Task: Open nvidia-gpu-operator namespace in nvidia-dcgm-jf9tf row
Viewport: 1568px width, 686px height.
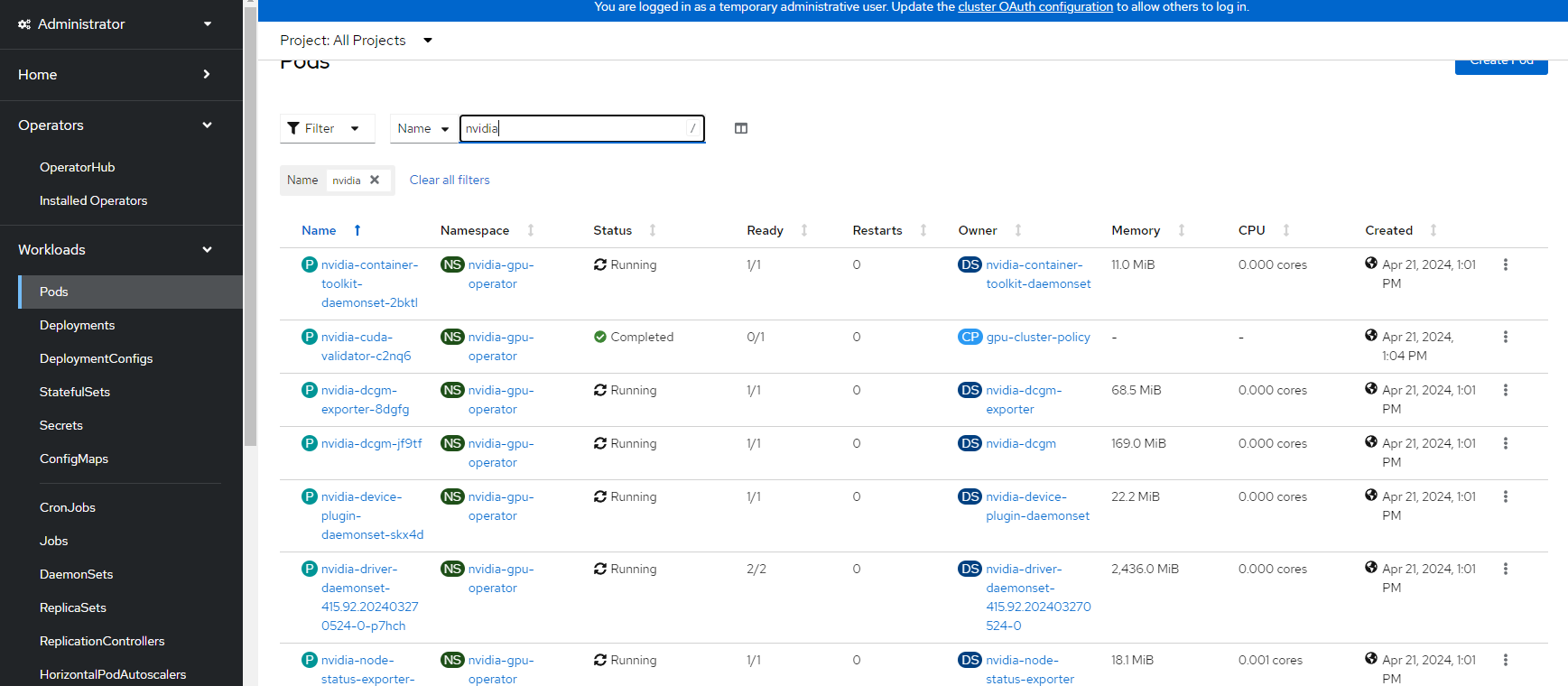Action: [501, 453]
